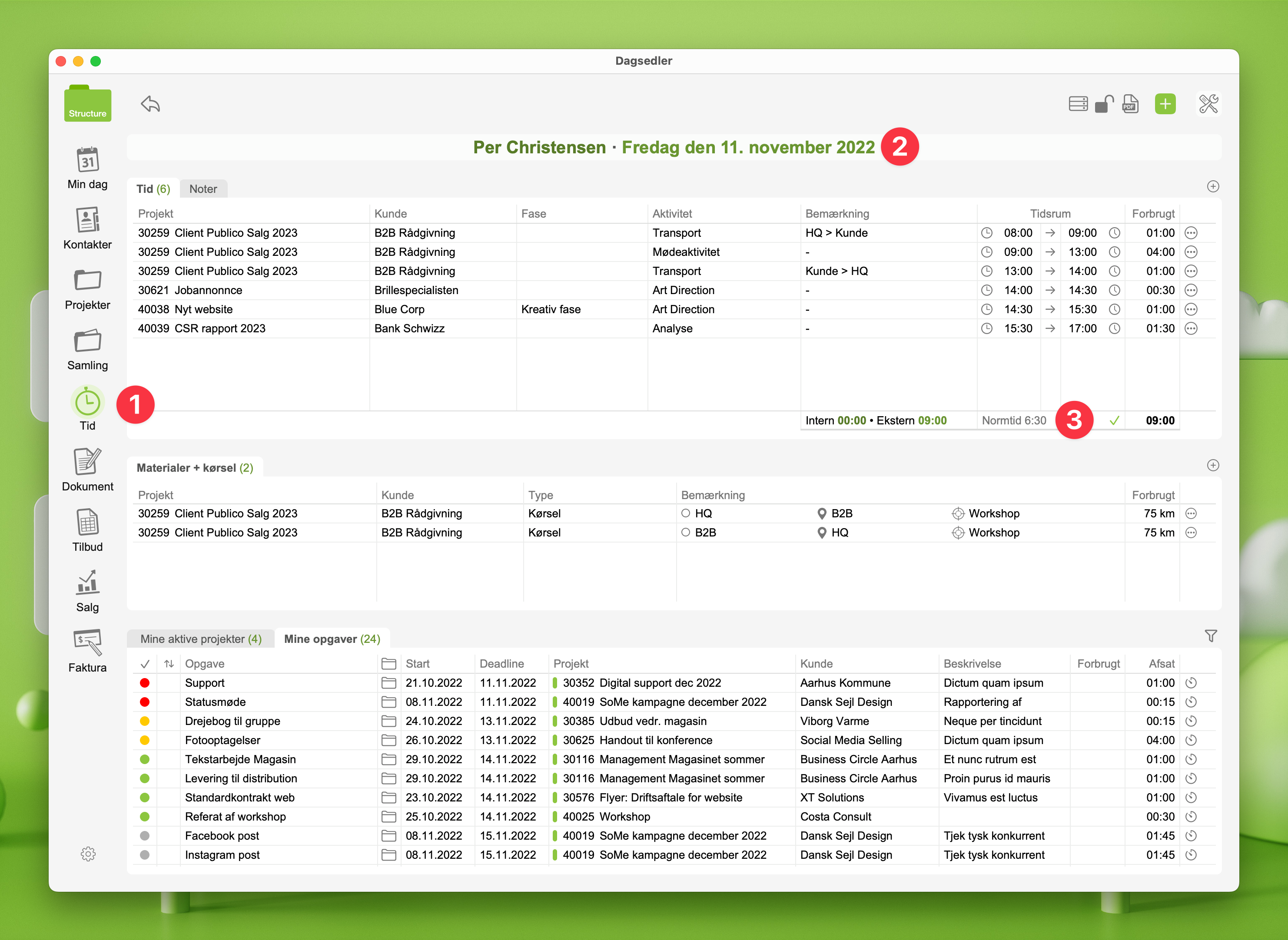Image resolution: width=1288 pixels, height=940 pixels.
Task: Click the PDF export icon
Action: 1130,104
